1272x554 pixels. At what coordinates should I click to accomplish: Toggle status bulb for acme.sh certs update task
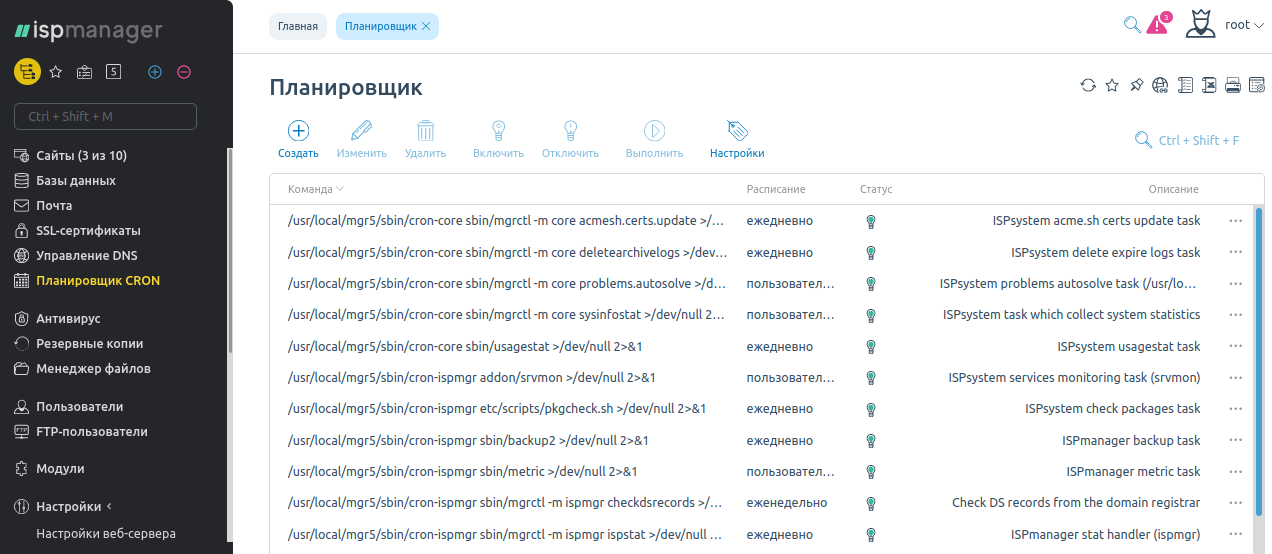pyautogui.click(x=870, y=221)
